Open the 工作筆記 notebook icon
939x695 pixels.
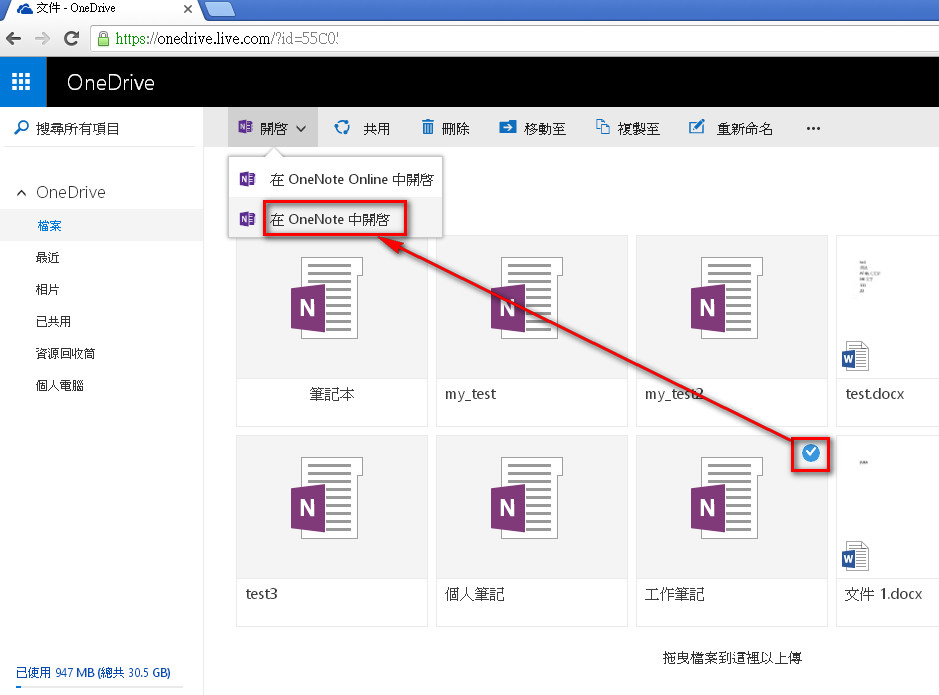[x=727, y=497]
